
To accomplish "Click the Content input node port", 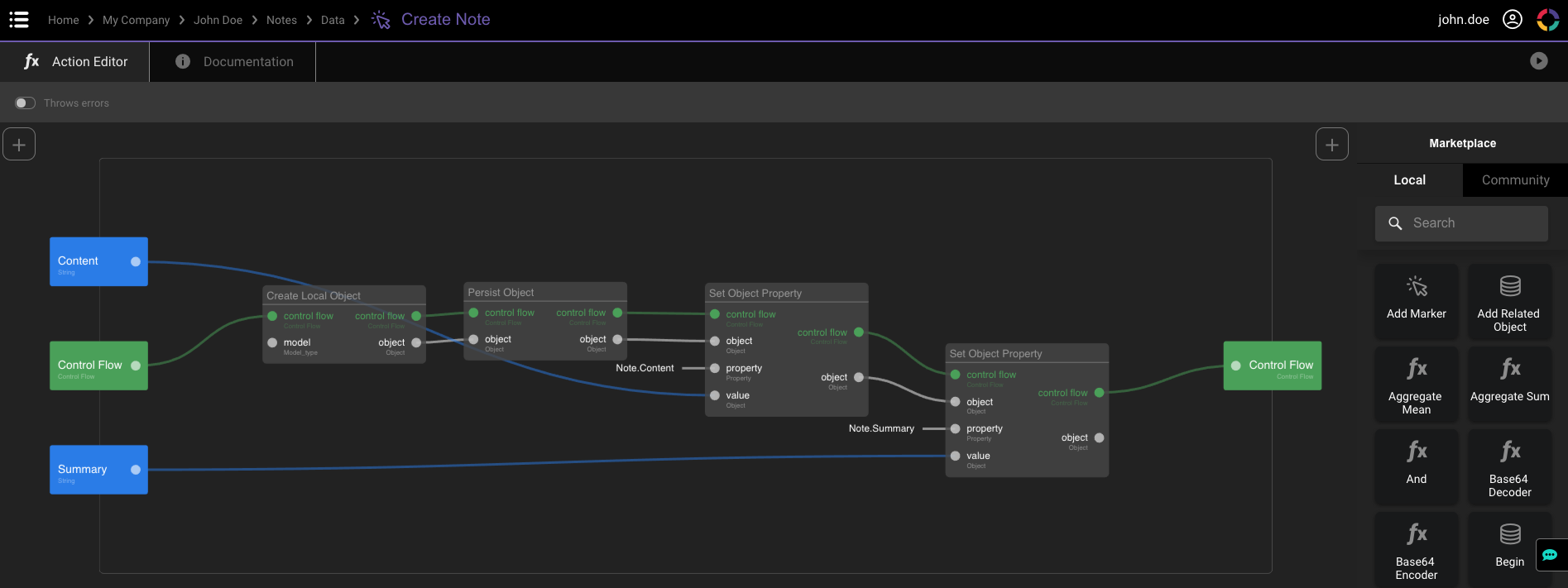I will point(136,261).
